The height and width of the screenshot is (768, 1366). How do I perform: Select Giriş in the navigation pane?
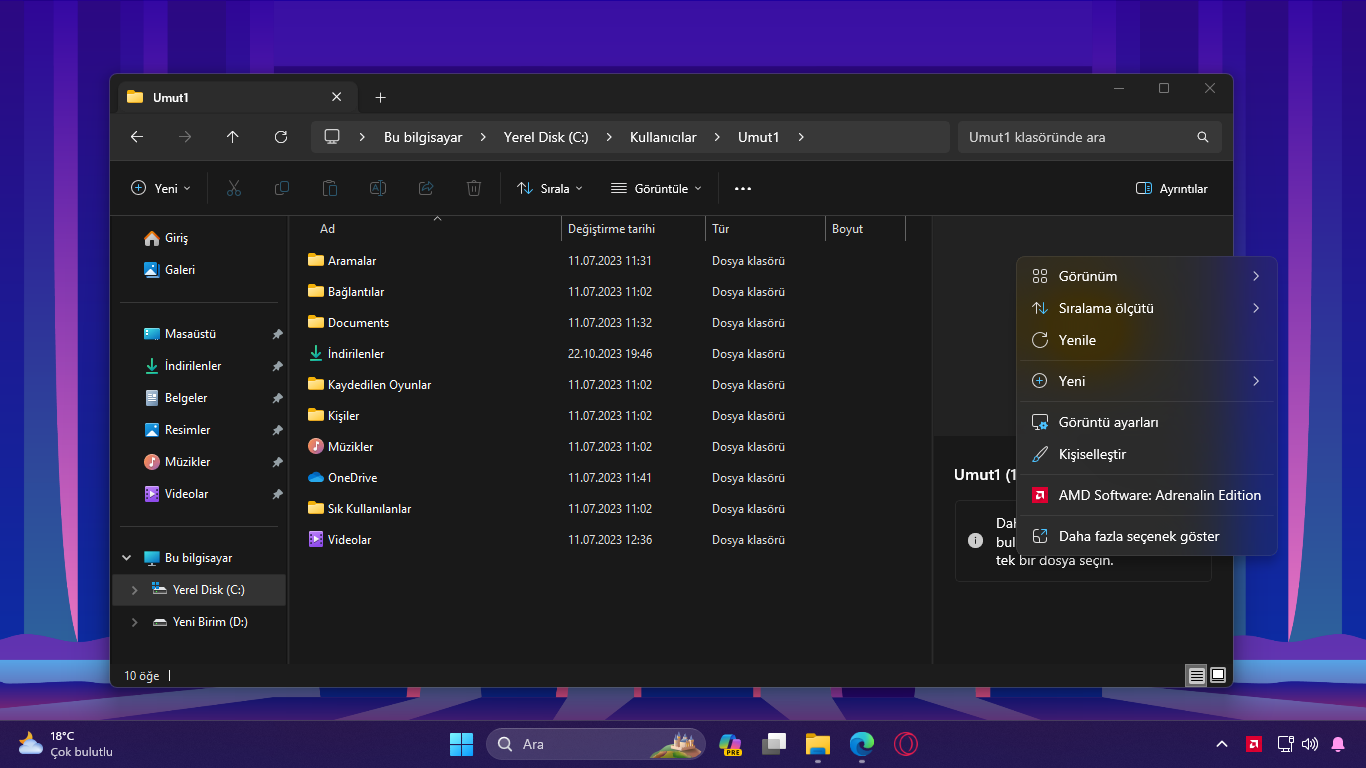click(x=199, y=238)
